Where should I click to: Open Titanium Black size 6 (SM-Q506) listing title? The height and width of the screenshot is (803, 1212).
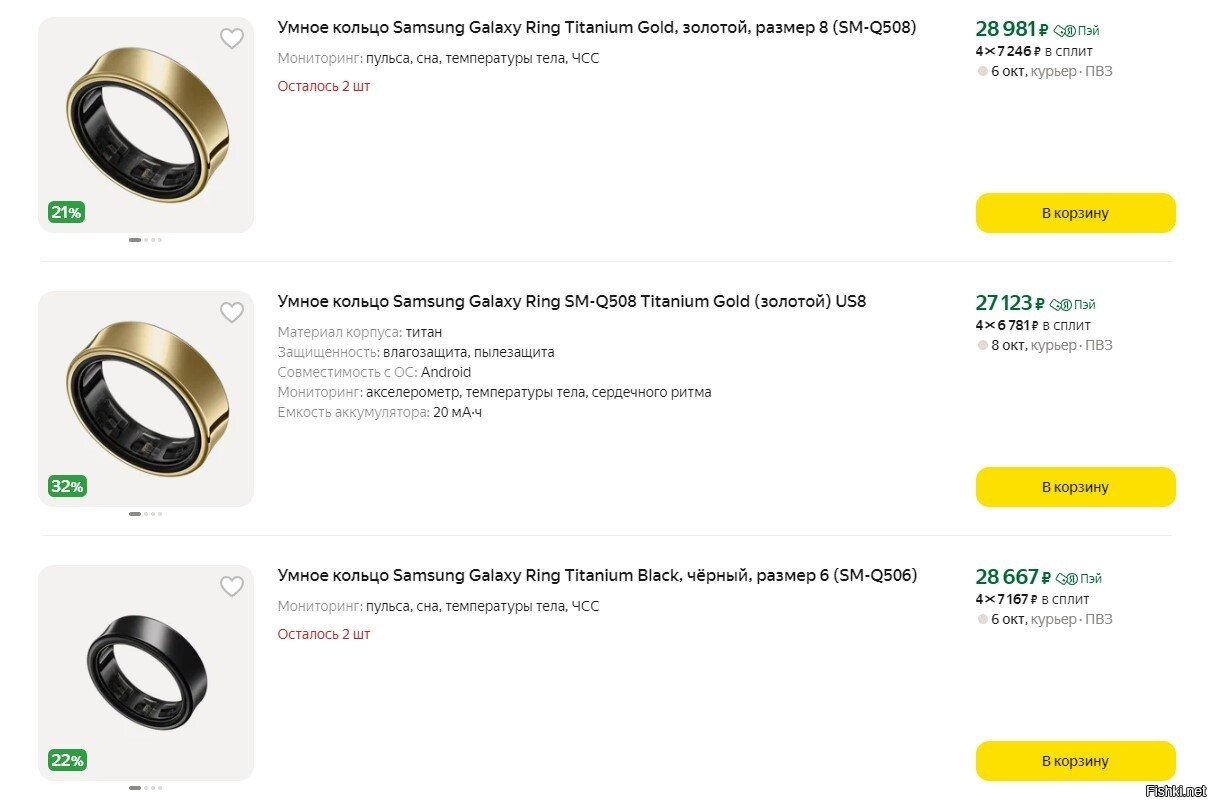pos(597,575)
